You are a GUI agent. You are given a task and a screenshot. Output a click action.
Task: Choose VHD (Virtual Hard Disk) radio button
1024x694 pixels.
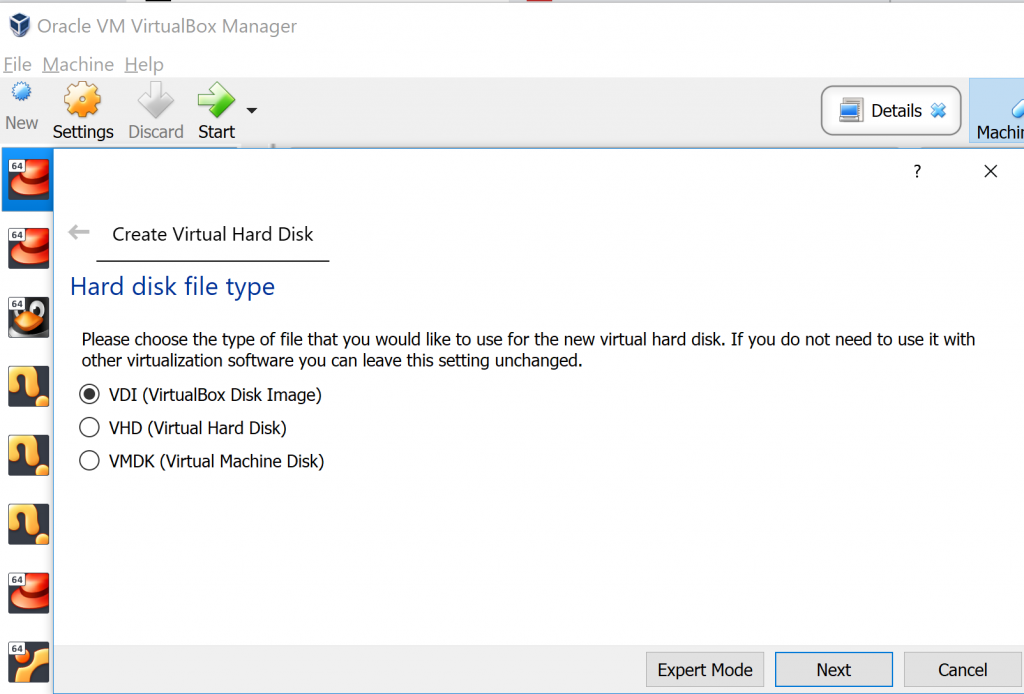click(183, 428)
